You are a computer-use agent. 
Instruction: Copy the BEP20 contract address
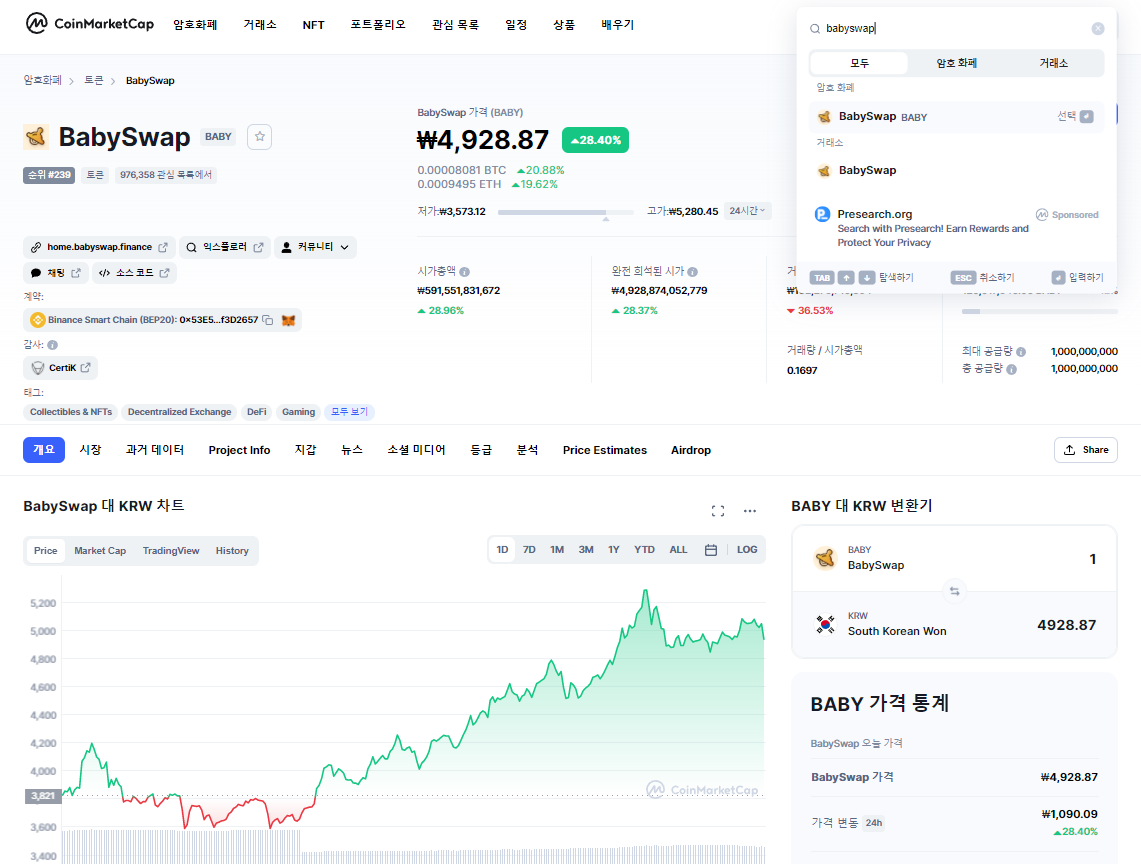pyautogui.click(x=268, y=320)
